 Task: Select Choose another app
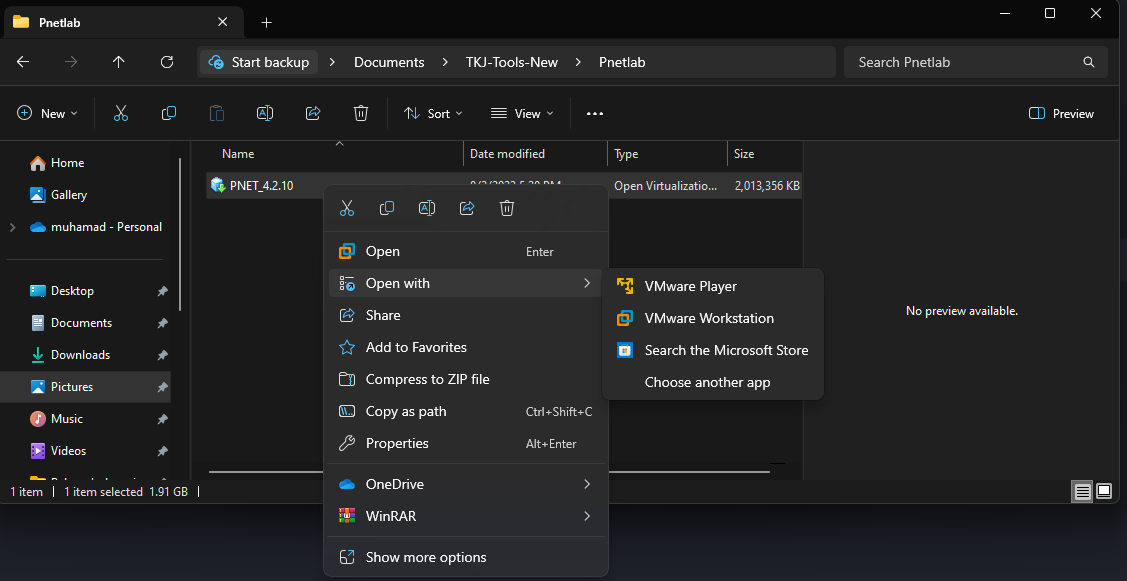pos(713,383)
